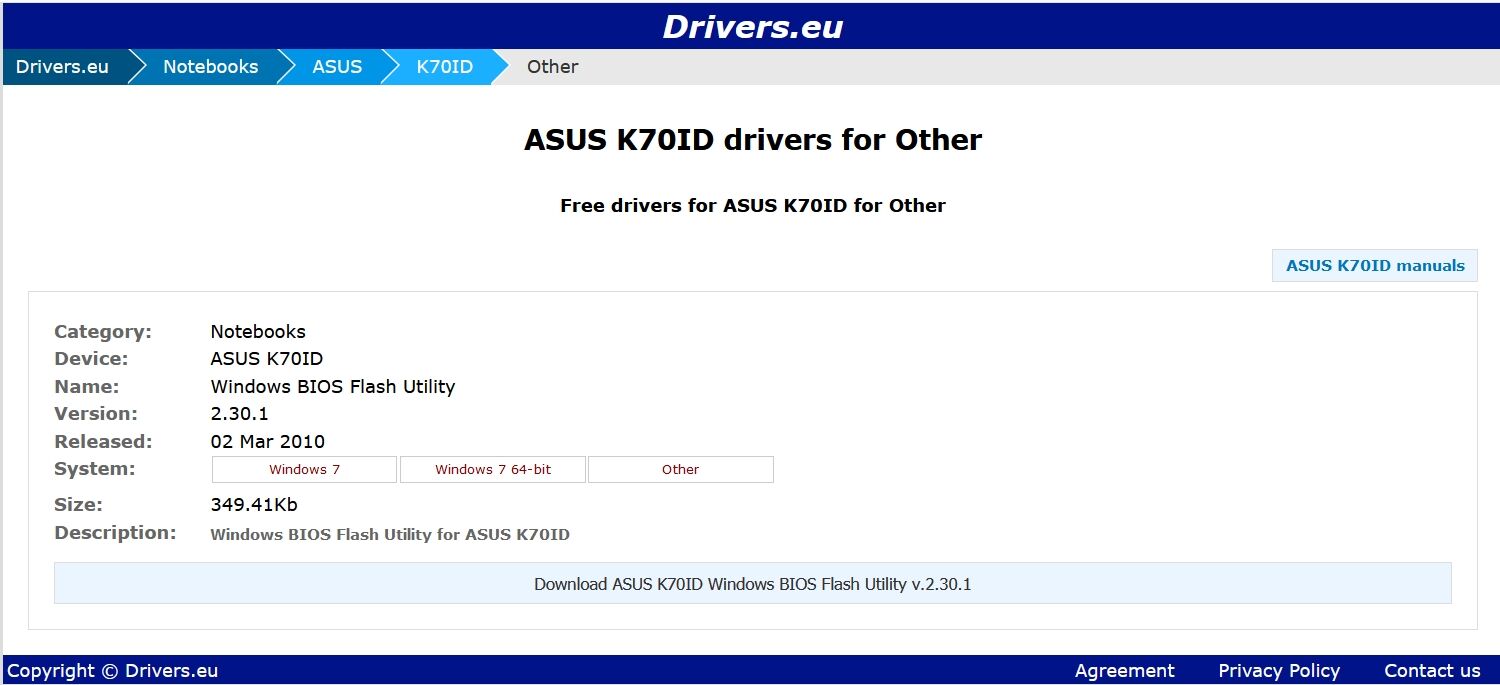Click the 'Version:' field label
1500x685 pixels.
(x=96, y=413)
